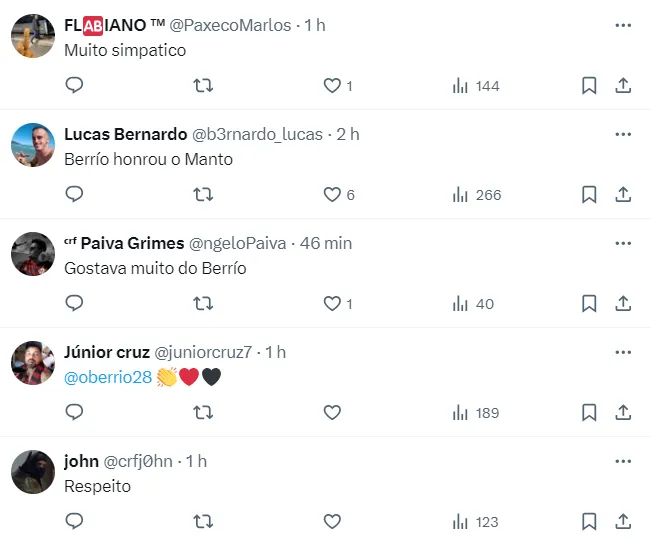651x544 pixels.
Task: Repost Paiva Grimes' tweet
Action: (x=203, y=303)
